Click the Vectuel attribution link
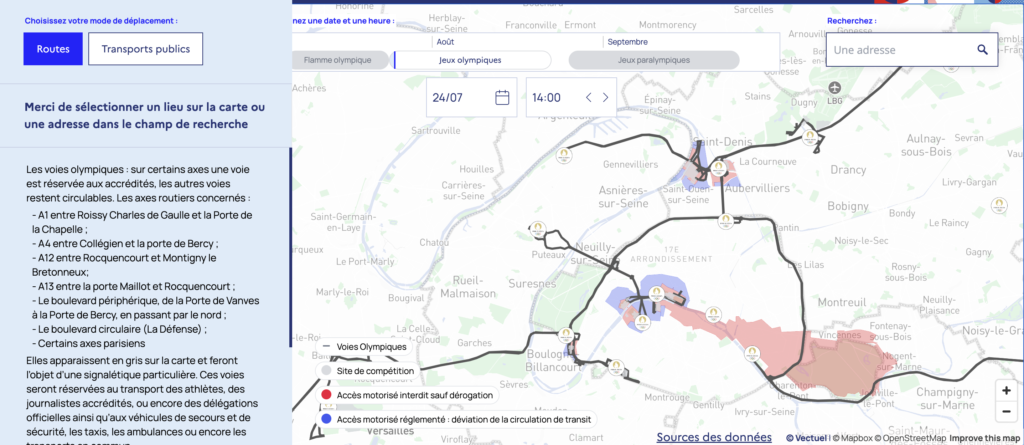The width and height of the screenshot is (1024, 445). pos(807,438)
